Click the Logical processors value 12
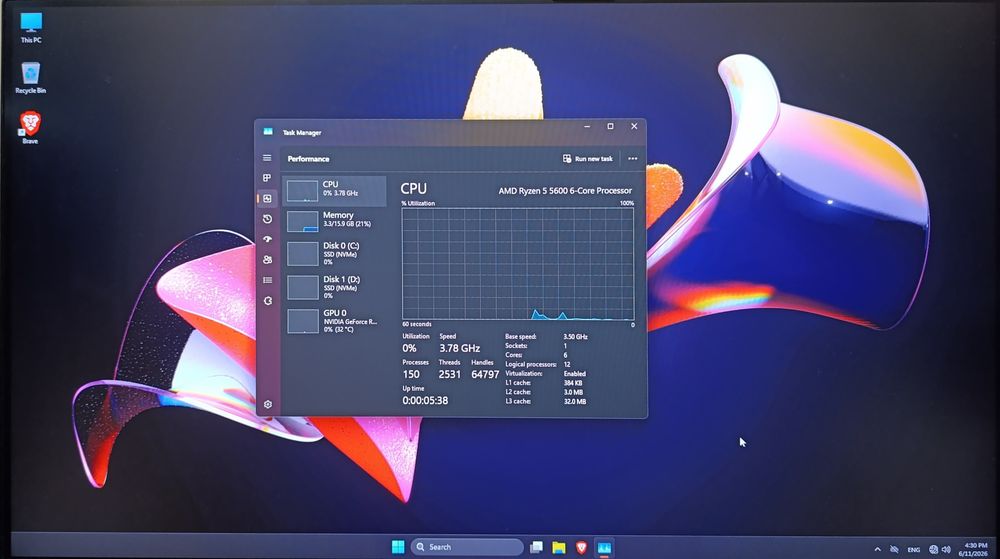The width and height of the screenshot is (1000, 559). 567,364
